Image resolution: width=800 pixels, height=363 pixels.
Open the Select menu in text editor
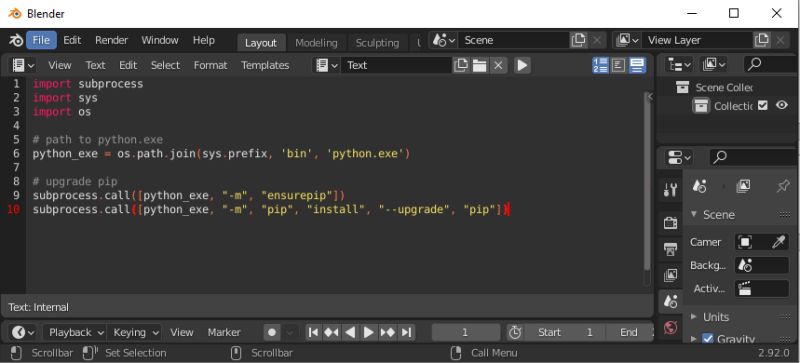(x=165, y=65)
